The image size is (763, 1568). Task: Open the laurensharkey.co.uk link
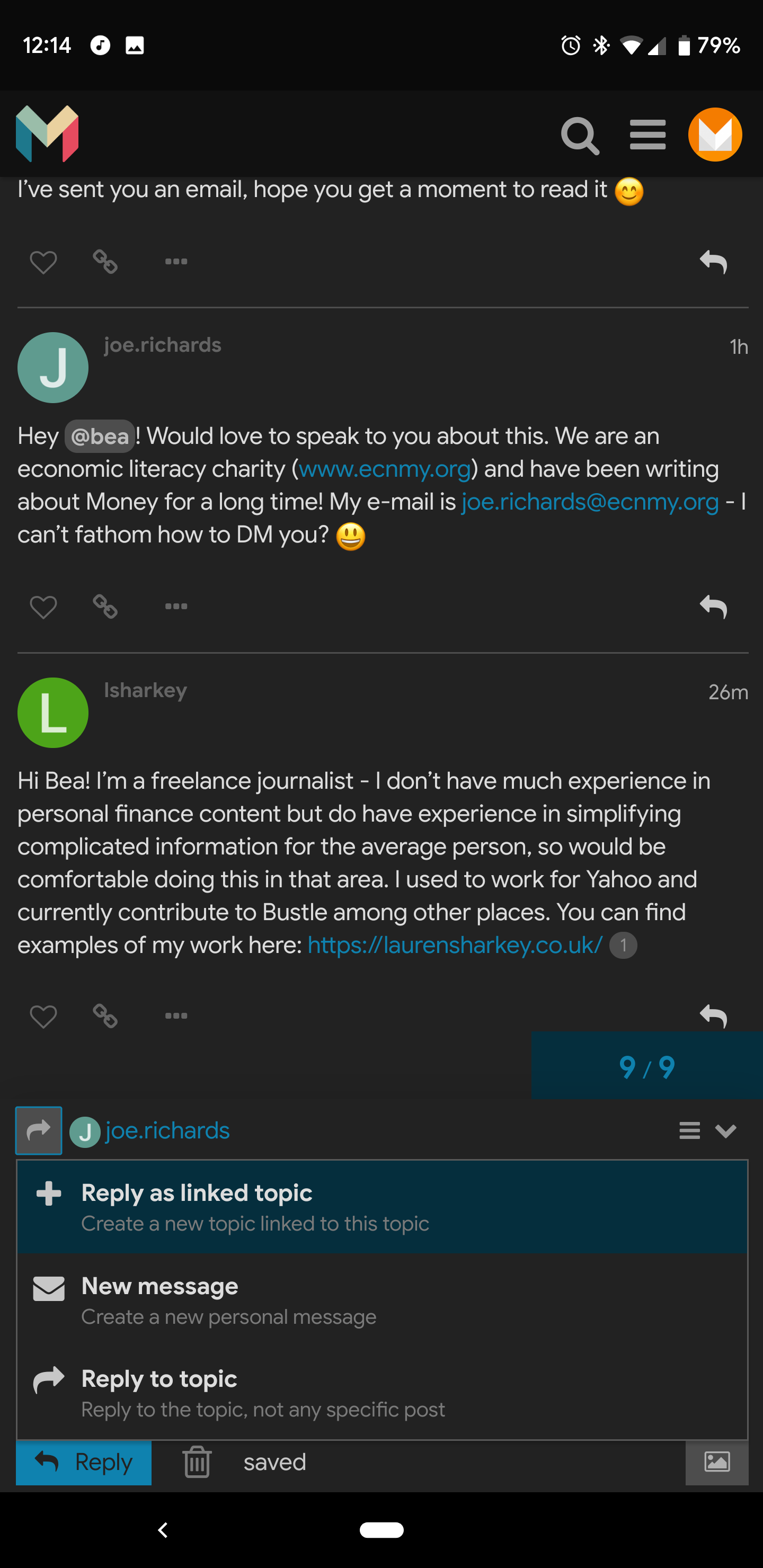click(455, 945)
